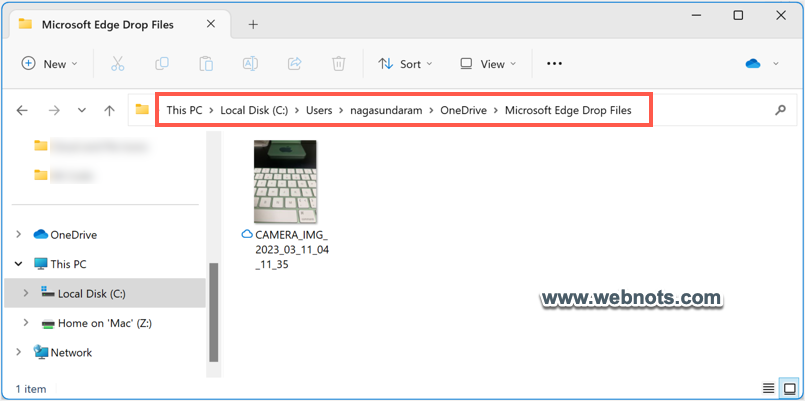Click the Copy icon in toolbar
The height and width of the screenshot is (401, 805).
pos(162,64)
